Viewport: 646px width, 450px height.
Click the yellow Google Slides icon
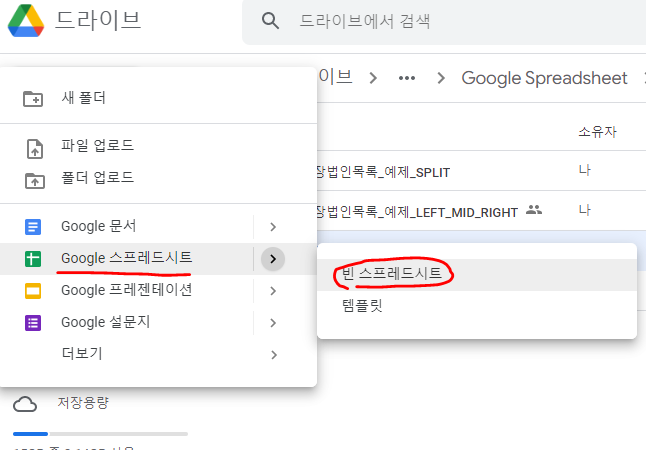33,291
